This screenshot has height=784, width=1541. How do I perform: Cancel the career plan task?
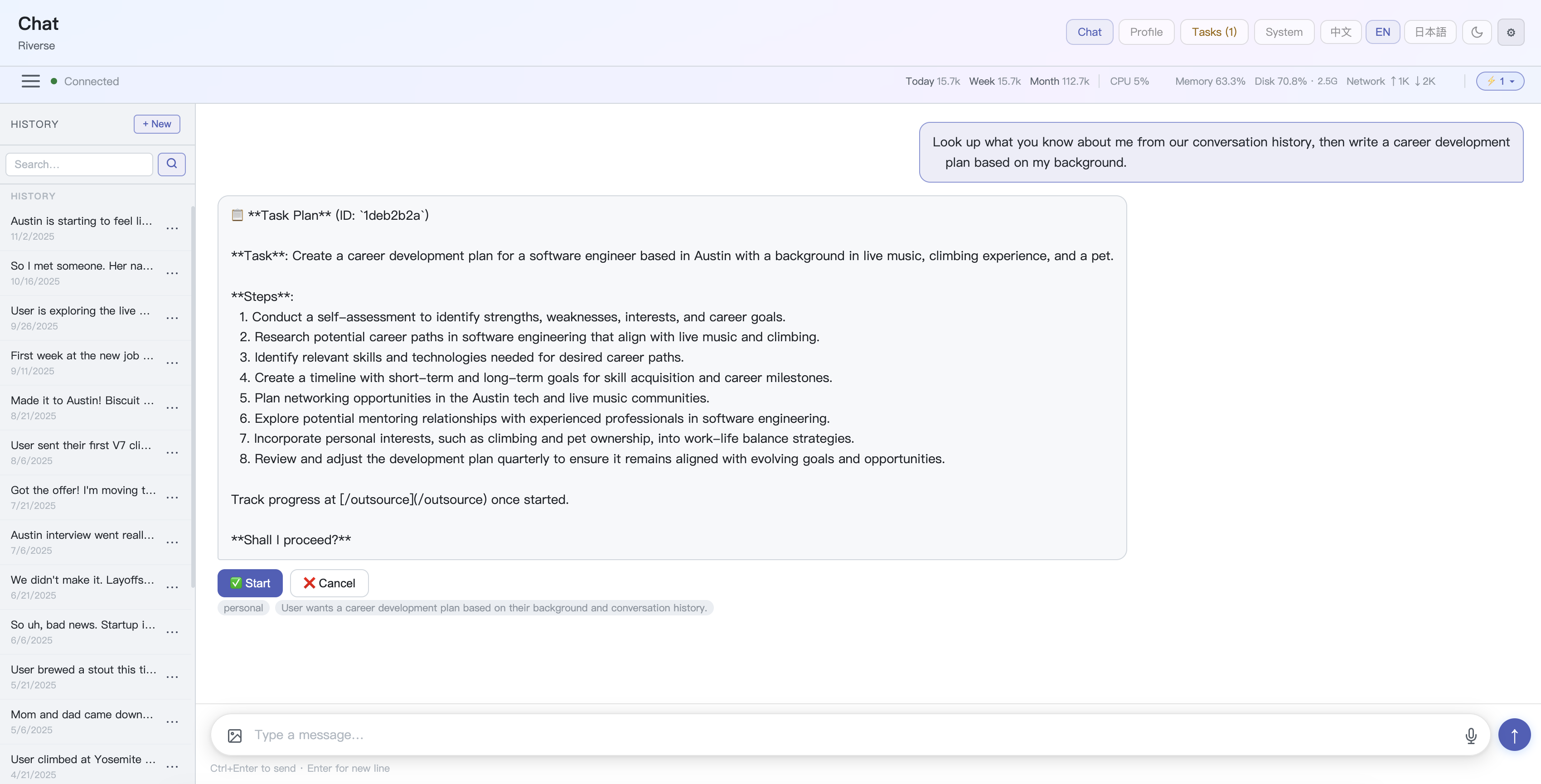329,582
